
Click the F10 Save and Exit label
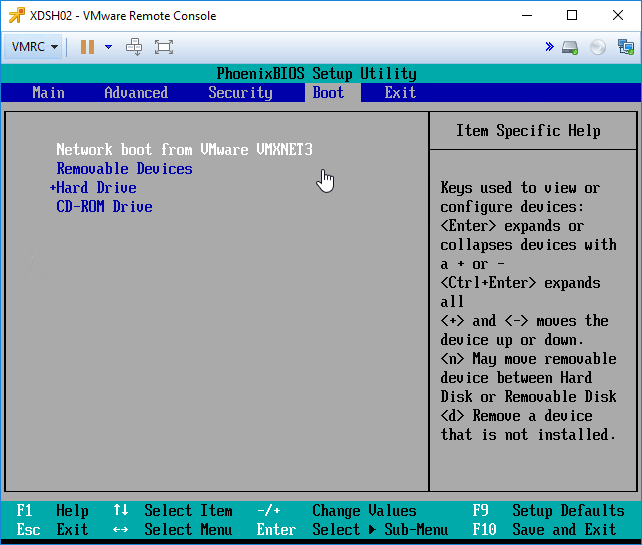click(545, 529)
